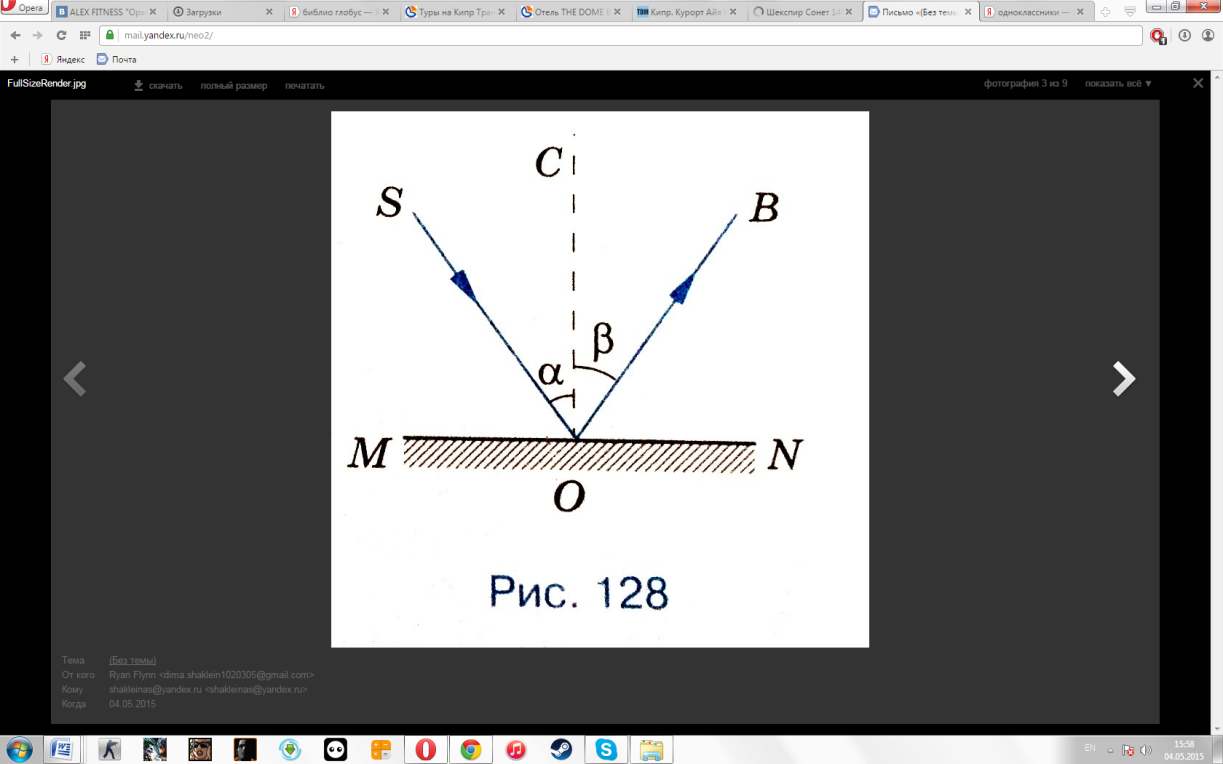This screenshot has width=1223, height=764.
Task: Open Skype from the taskbar
Action: 606,749
